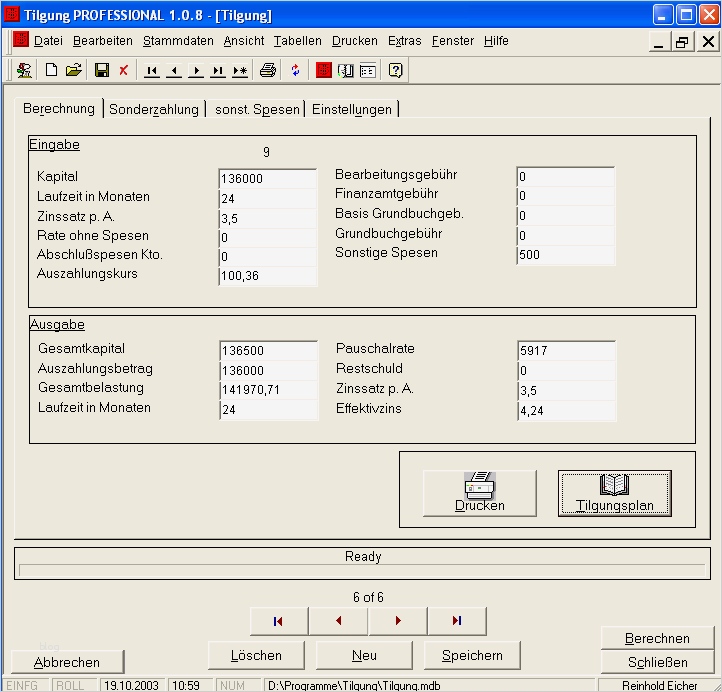Open the Drucken menu
722x692 pixels.
[x=355, y=41]
